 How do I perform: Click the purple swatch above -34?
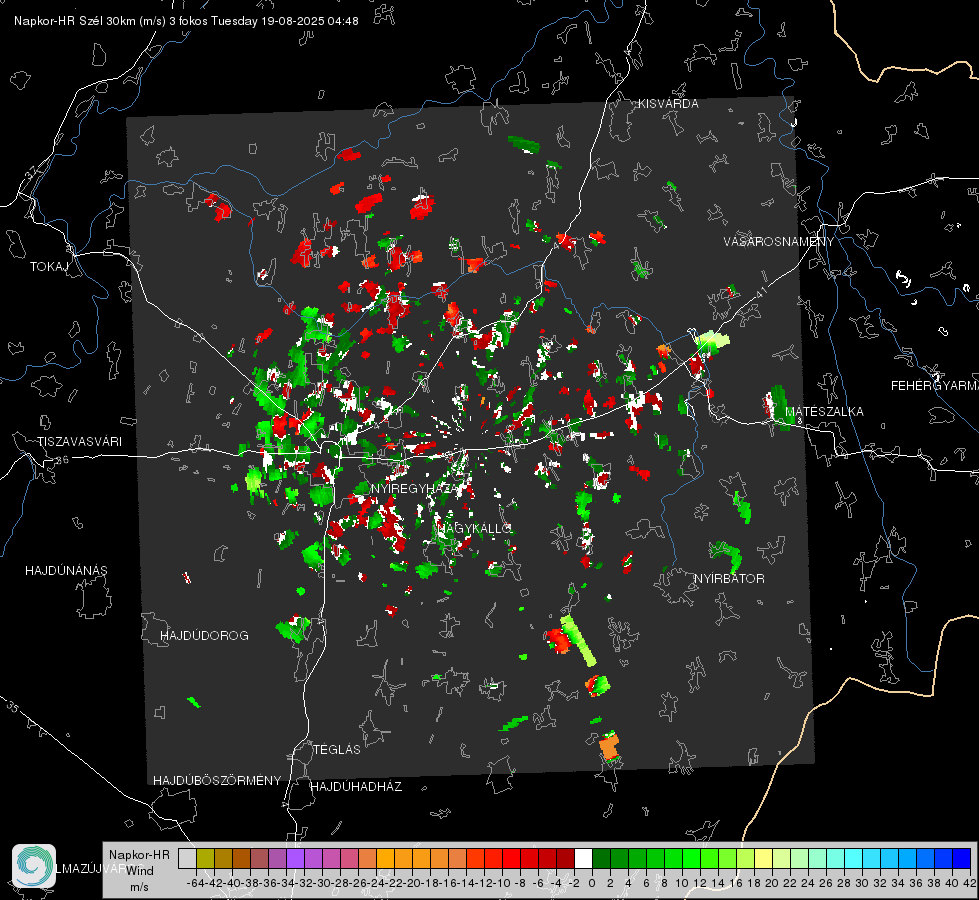(x=295, y=858)
